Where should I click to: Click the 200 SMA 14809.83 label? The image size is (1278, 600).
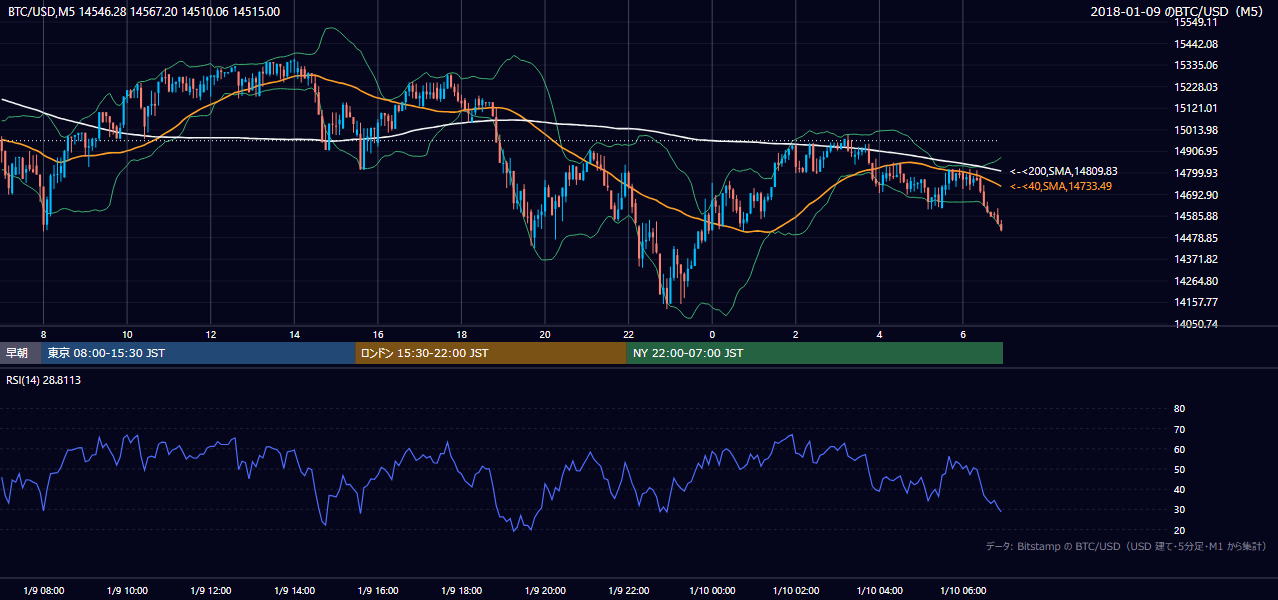[1063, 172]
